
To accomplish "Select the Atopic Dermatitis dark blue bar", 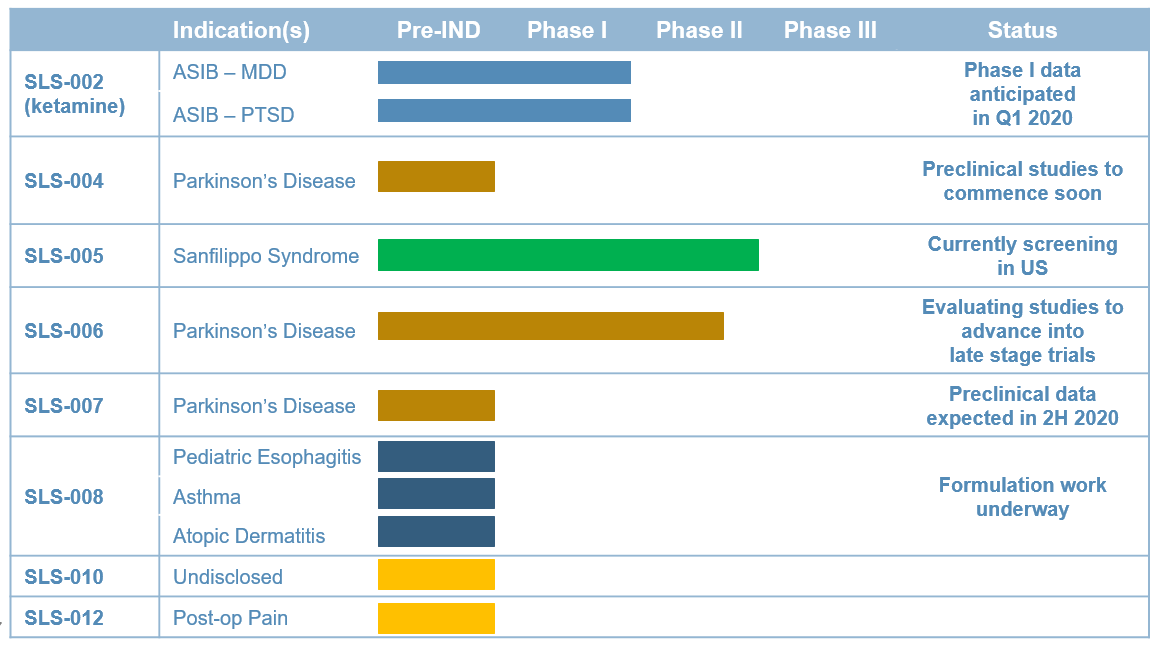I will click(436, 531).
